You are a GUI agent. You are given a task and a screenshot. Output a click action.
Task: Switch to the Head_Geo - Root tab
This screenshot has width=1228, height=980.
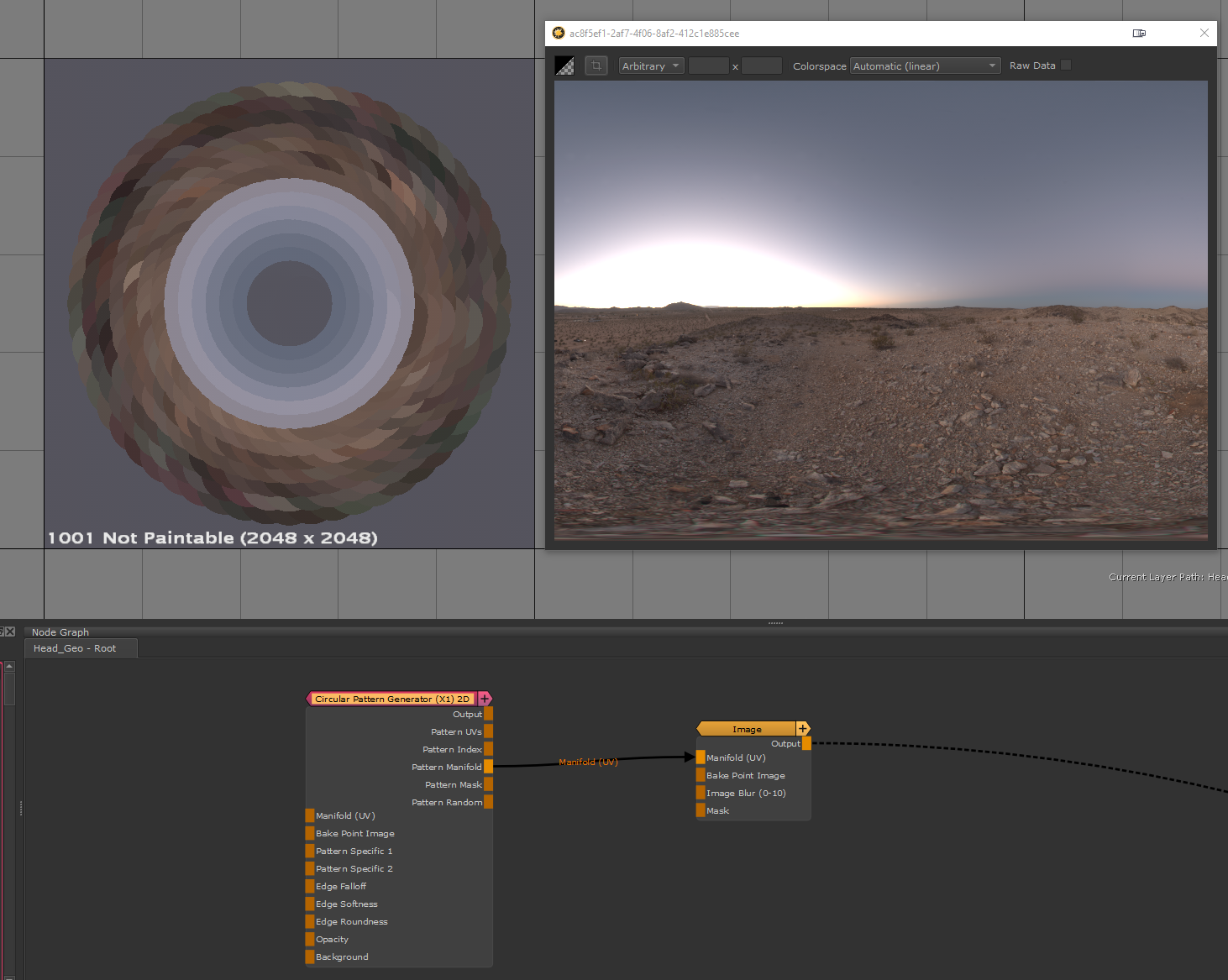pos(76,648)
